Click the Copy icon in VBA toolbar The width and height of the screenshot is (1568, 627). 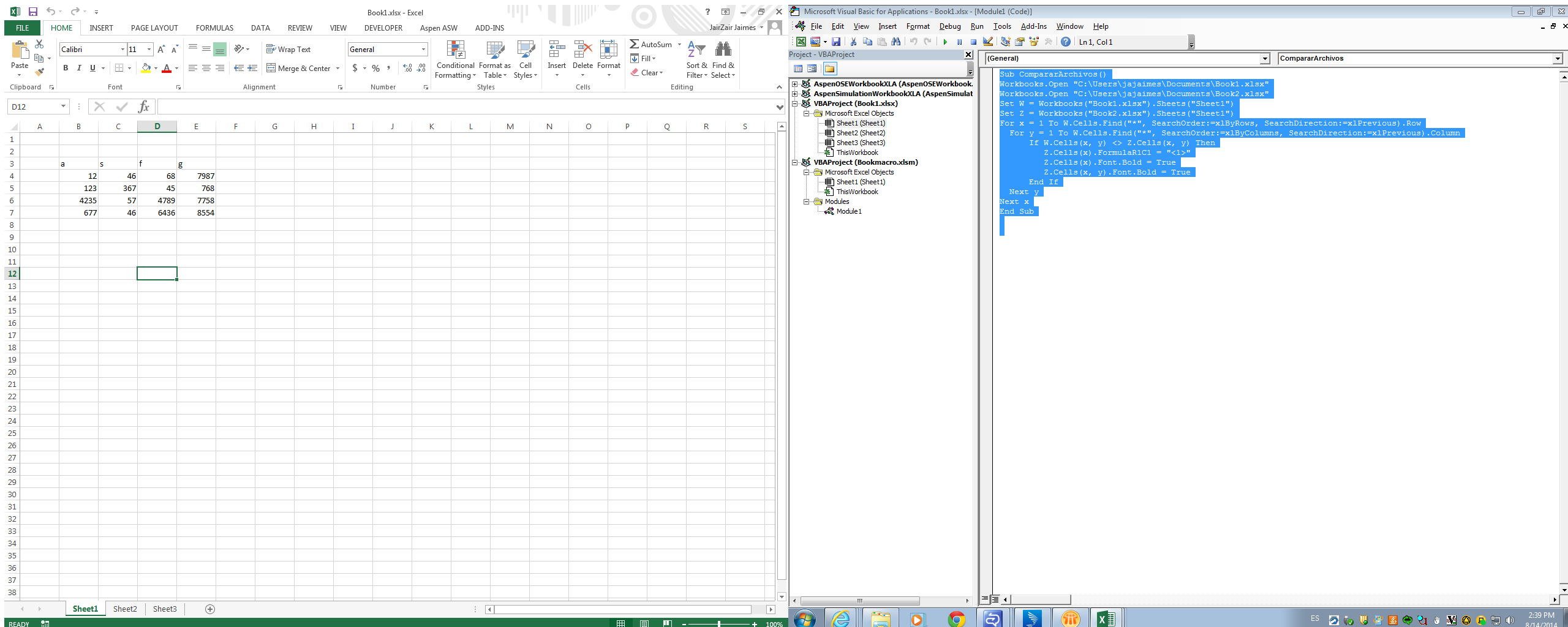(867, 42)
